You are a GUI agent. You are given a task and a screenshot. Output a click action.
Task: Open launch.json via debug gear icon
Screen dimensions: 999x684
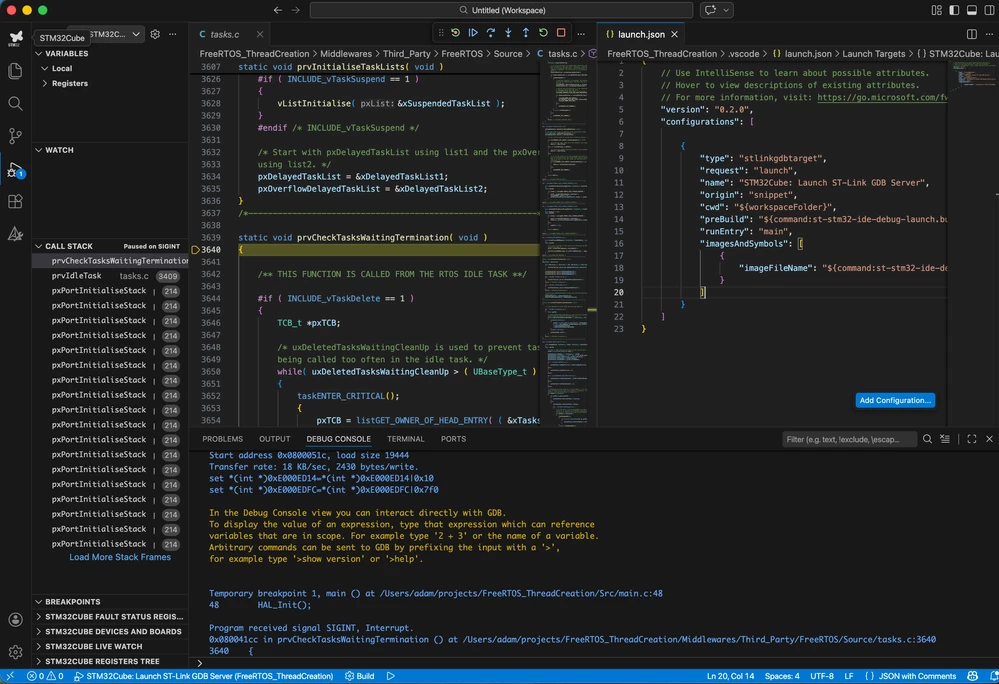click(155, 34)
